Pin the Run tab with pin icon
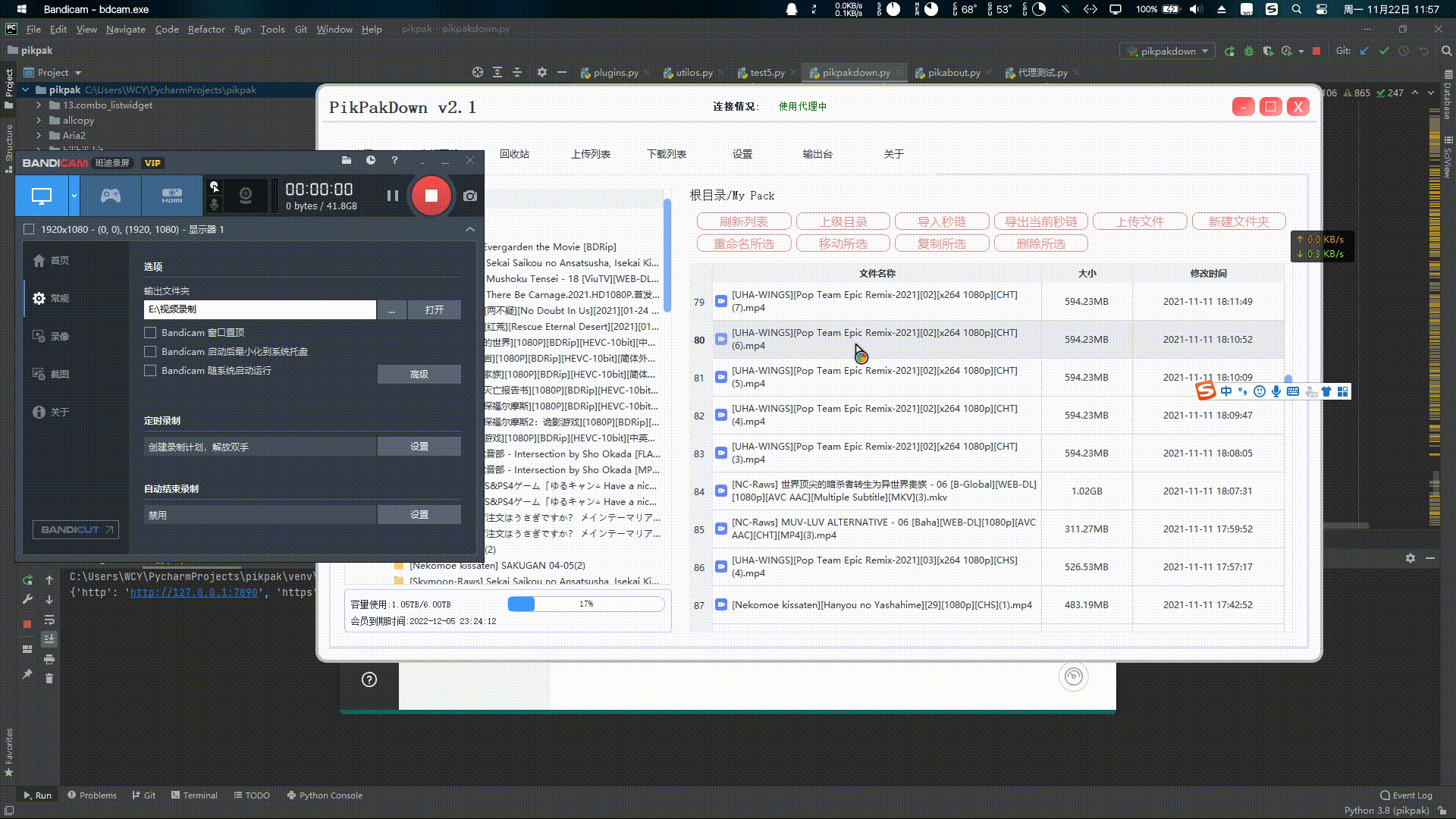1456x819 pixels. point(27,674)
